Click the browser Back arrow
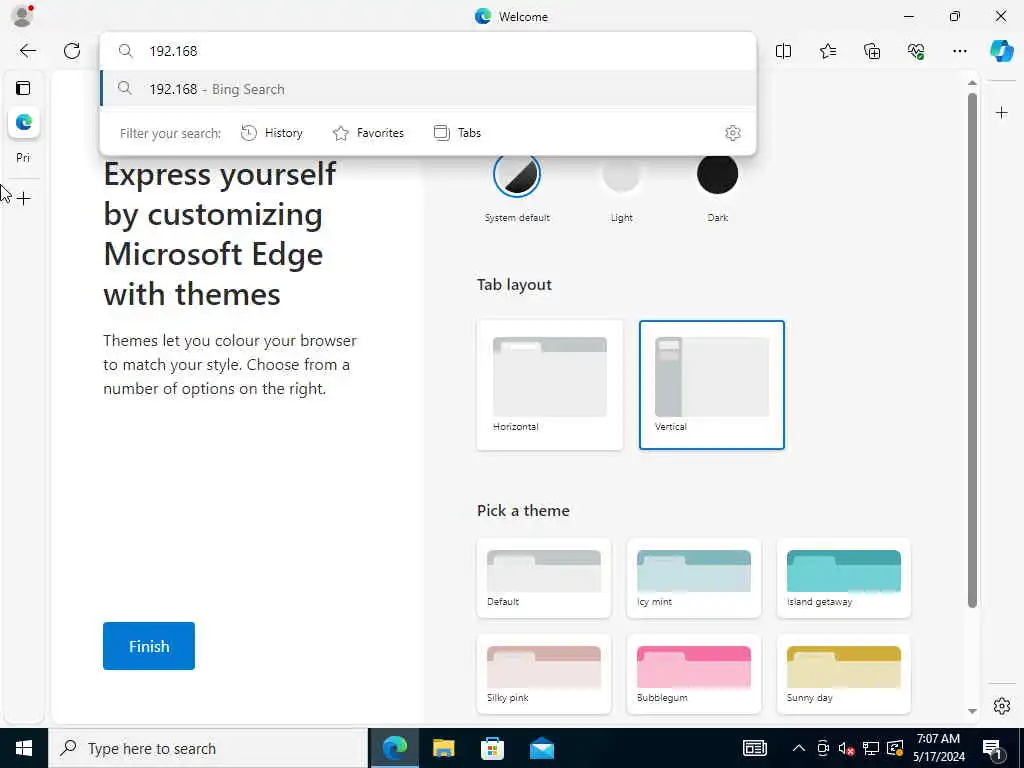The image size is (1024, 768). tap(27, 51)
